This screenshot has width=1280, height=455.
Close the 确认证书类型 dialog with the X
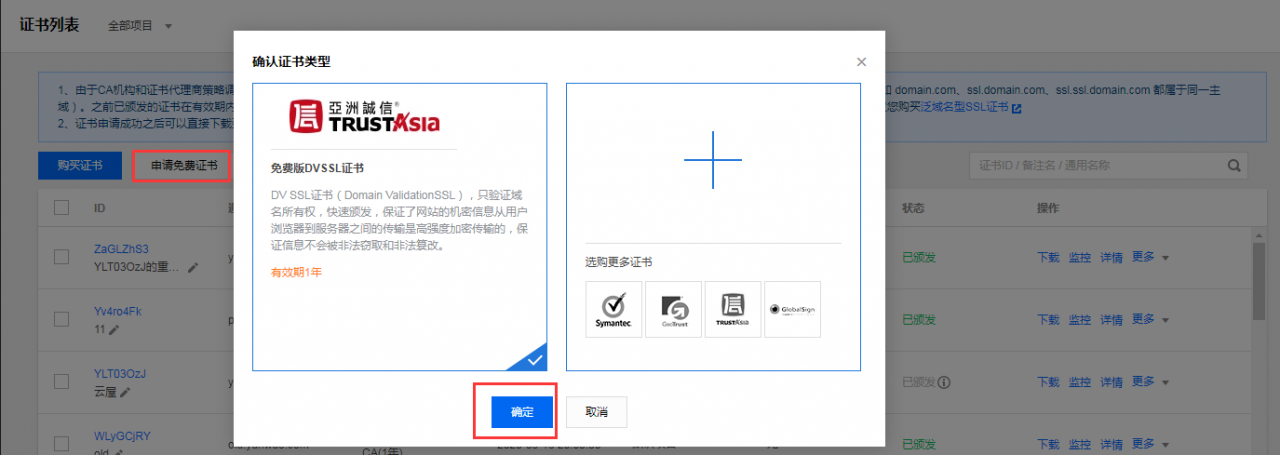862,62
